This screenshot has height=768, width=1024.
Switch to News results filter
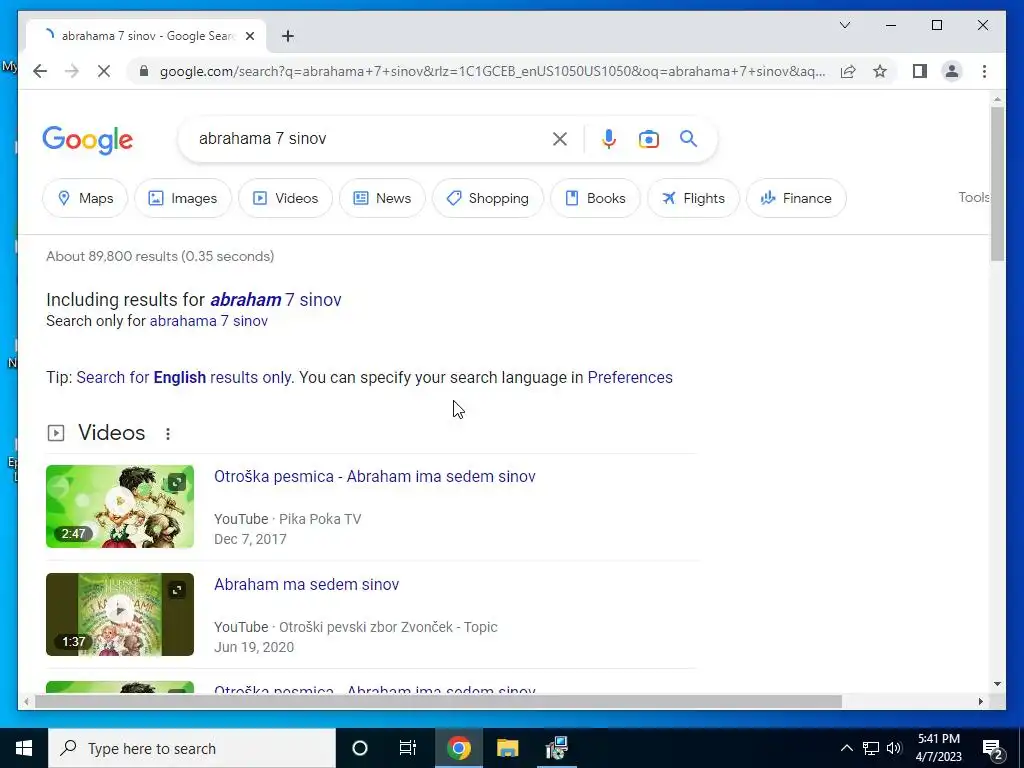382,198
